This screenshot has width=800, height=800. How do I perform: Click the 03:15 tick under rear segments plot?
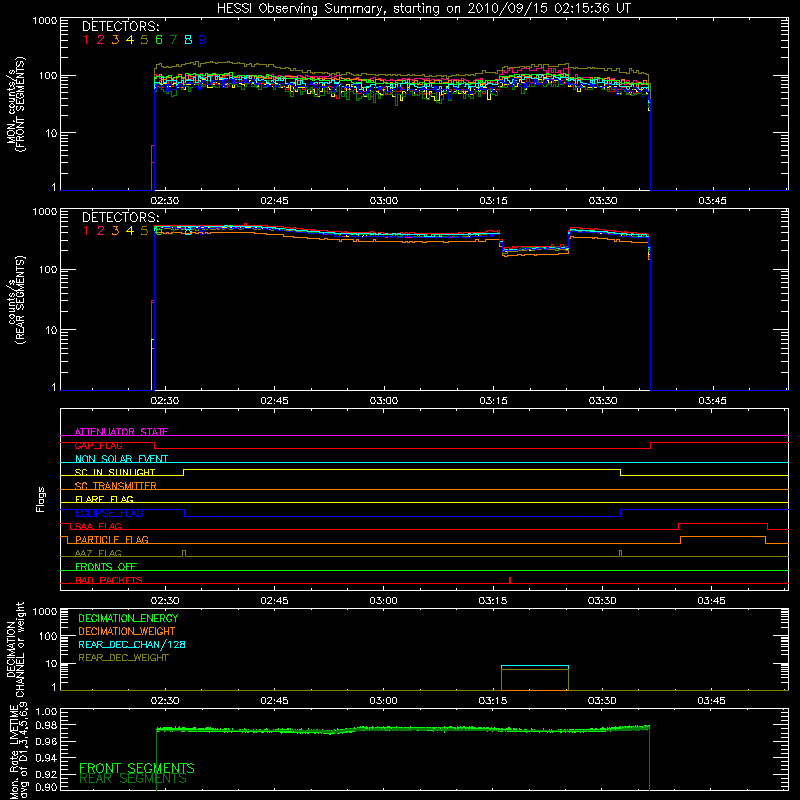click(x=493, y=401)
